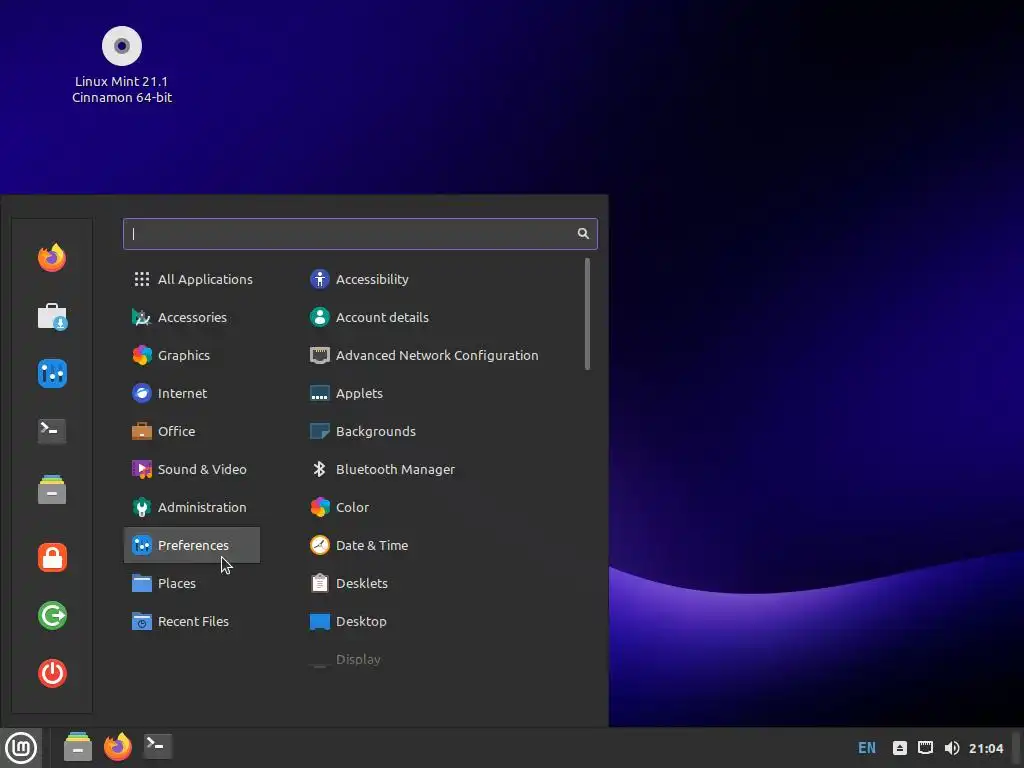Open Applets settings

442,393
